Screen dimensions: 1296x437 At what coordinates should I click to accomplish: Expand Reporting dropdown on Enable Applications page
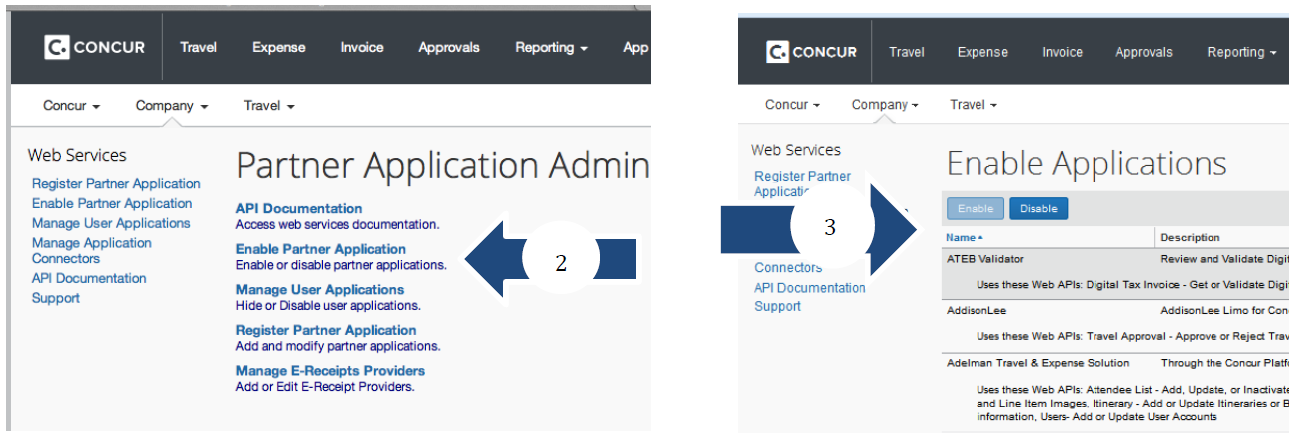[x=1242, y=52]
